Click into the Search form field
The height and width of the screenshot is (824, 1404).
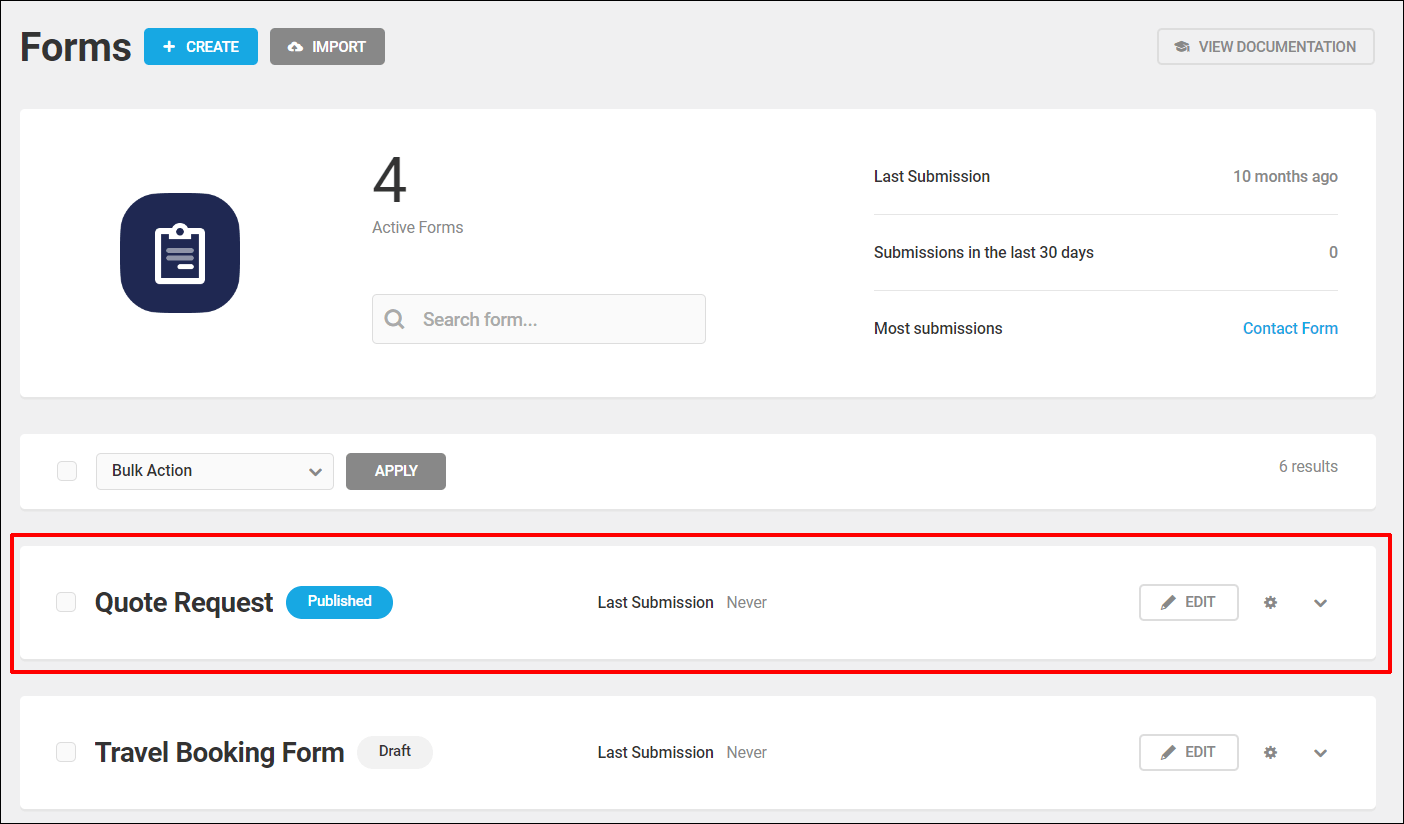click(539, 319)
